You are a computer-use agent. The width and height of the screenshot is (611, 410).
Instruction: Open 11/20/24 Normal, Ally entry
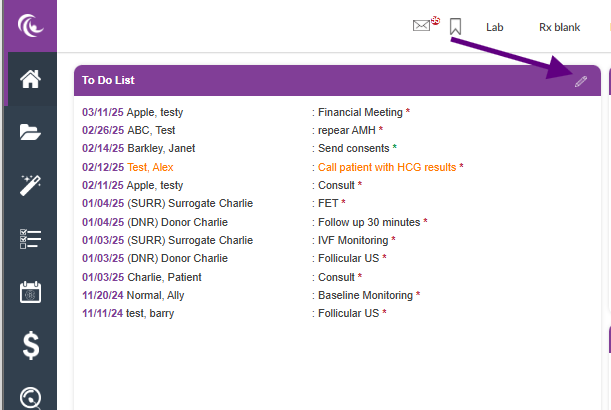pos(133,295)
